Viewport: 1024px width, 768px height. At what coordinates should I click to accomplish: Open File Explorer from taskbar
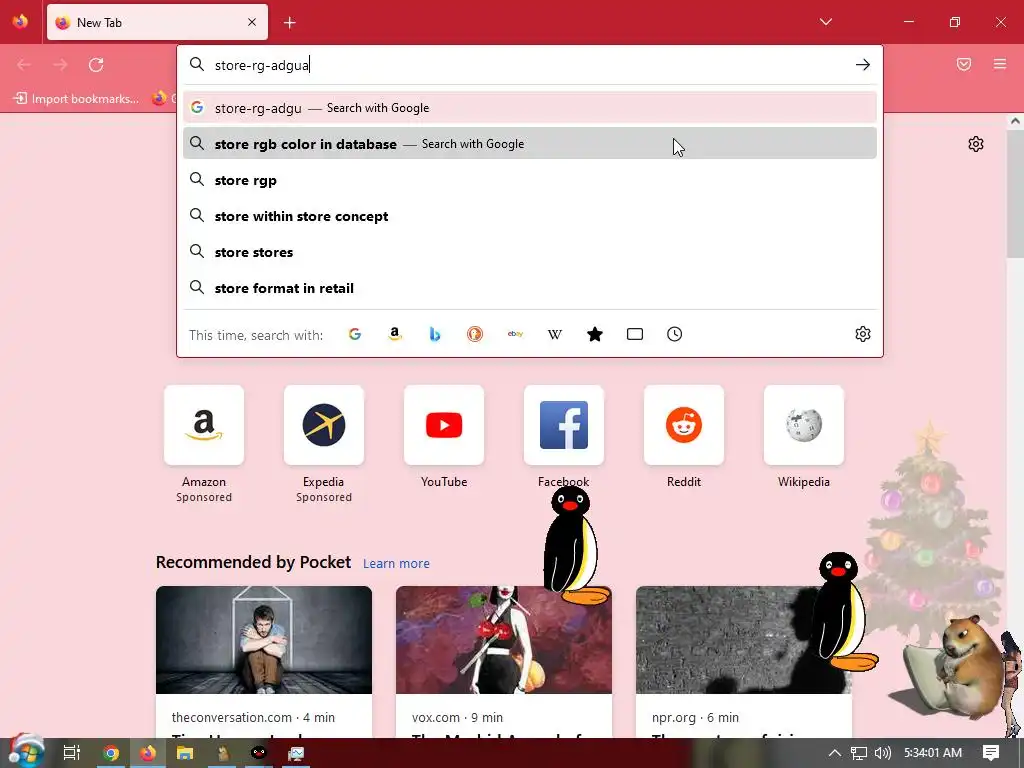185,753
